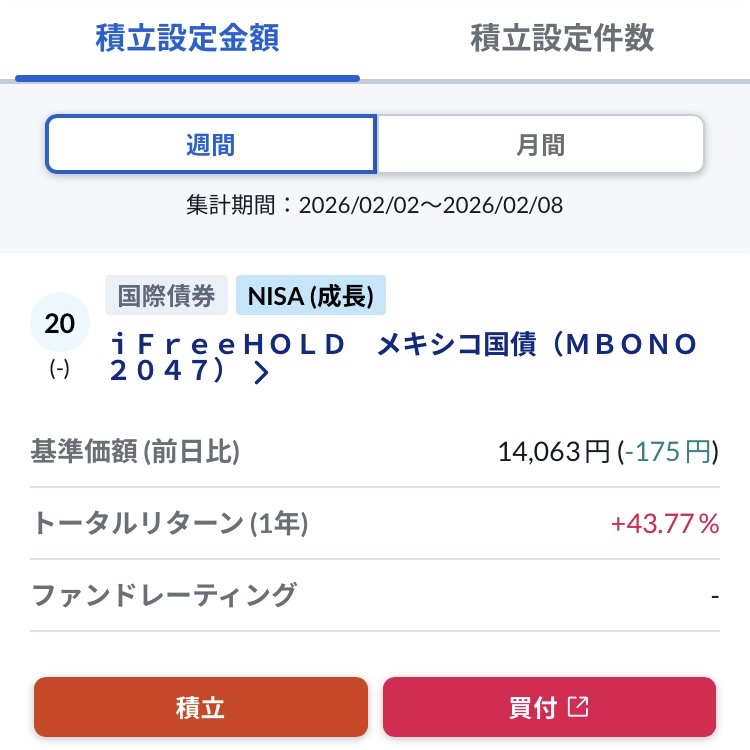Click the NISA (成長) tag
Image resolution: width=750 pixels, height=750 pixels.
click(311, 296)
